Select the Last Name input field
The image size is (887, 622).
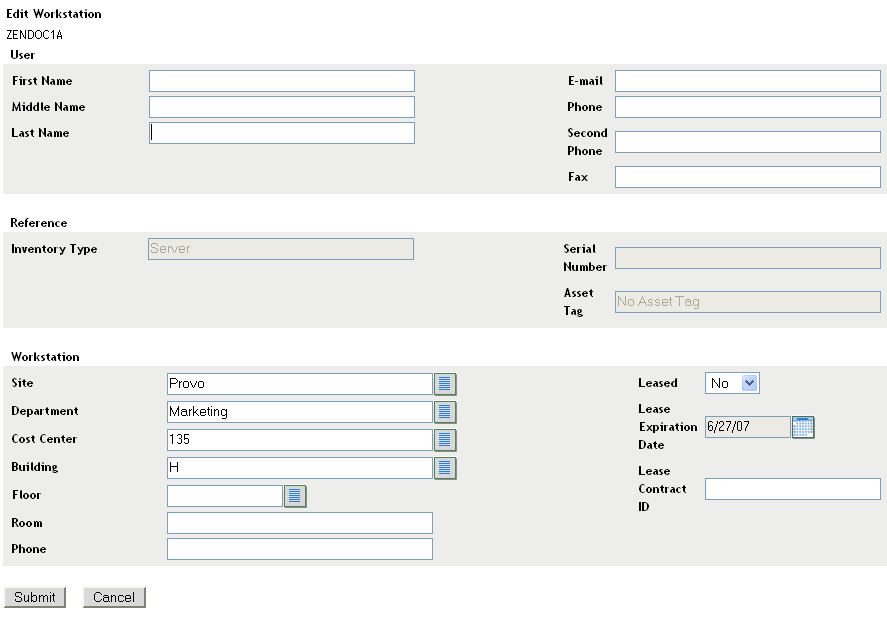point(281,133)
